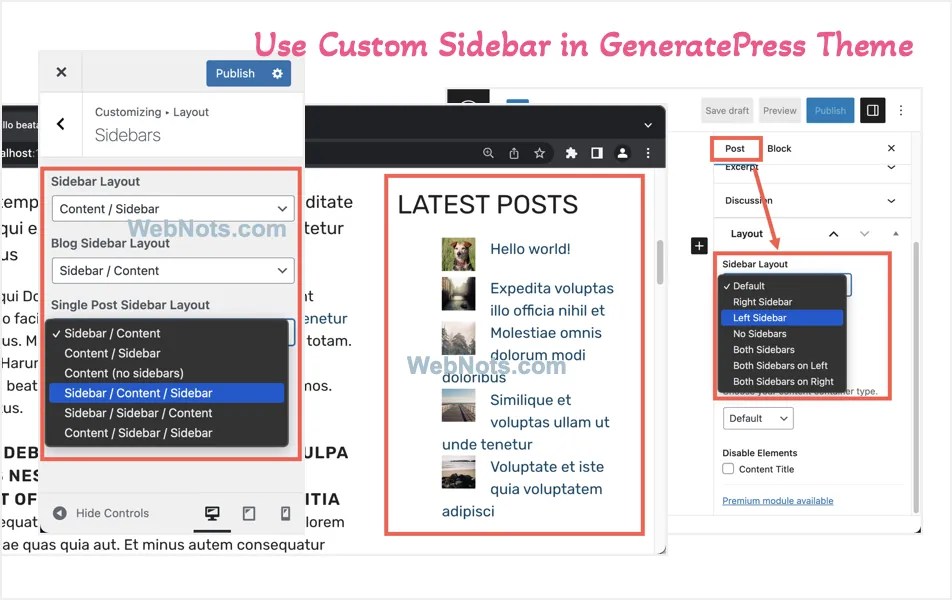Select Right Sidebar option
Screen dimensions: 952x600
coord(782,302)
